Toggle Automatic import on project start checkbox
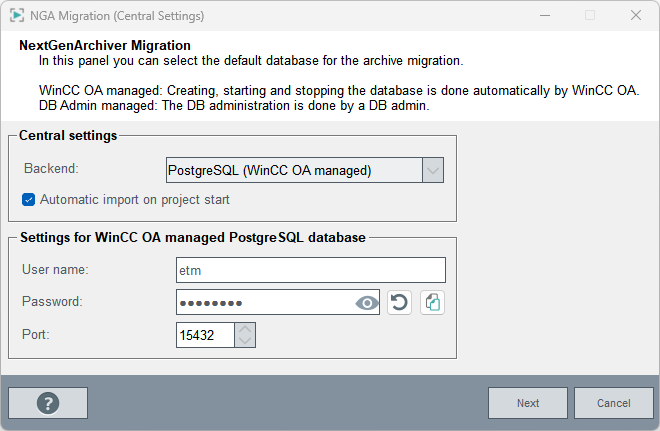 click(x=28, y=200)
